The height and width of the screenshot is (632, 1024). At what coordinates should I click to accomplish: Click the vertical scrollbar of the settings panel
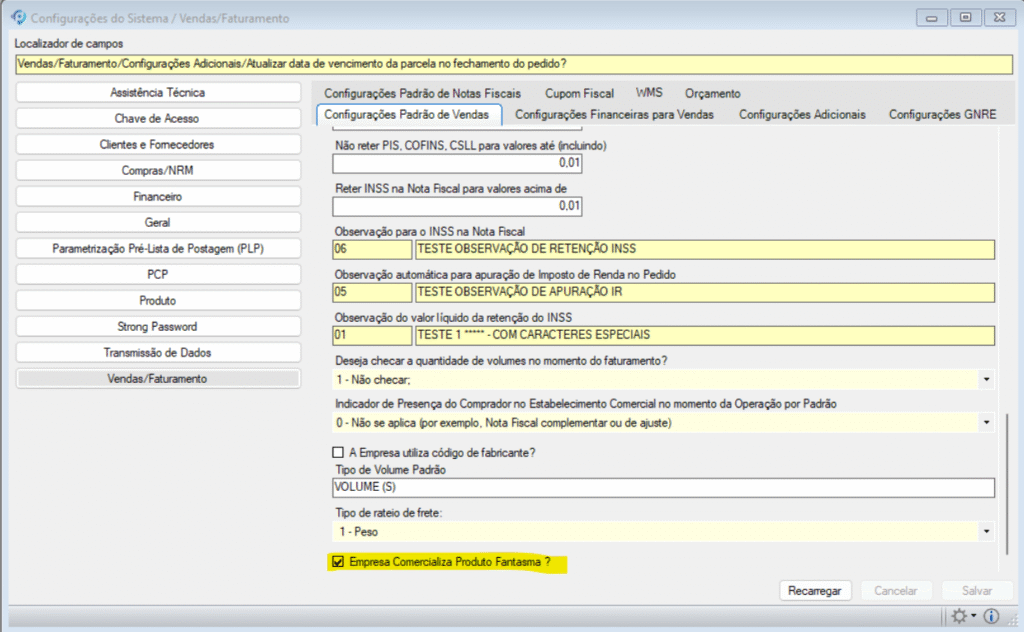coord(1006,480)
